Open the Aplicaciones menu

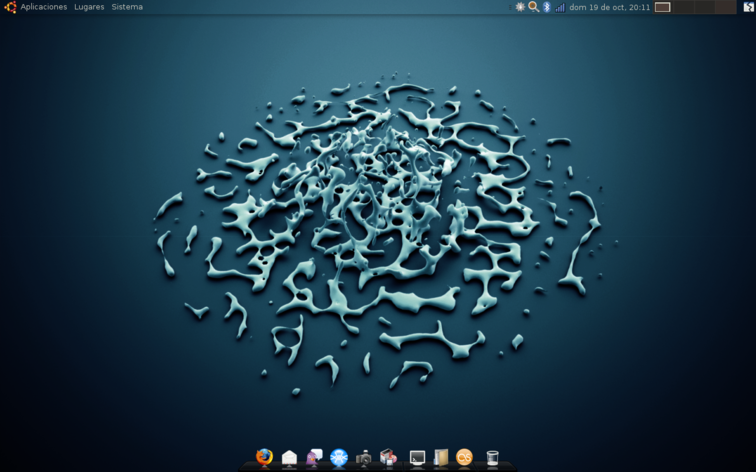(x=43, y=7)
